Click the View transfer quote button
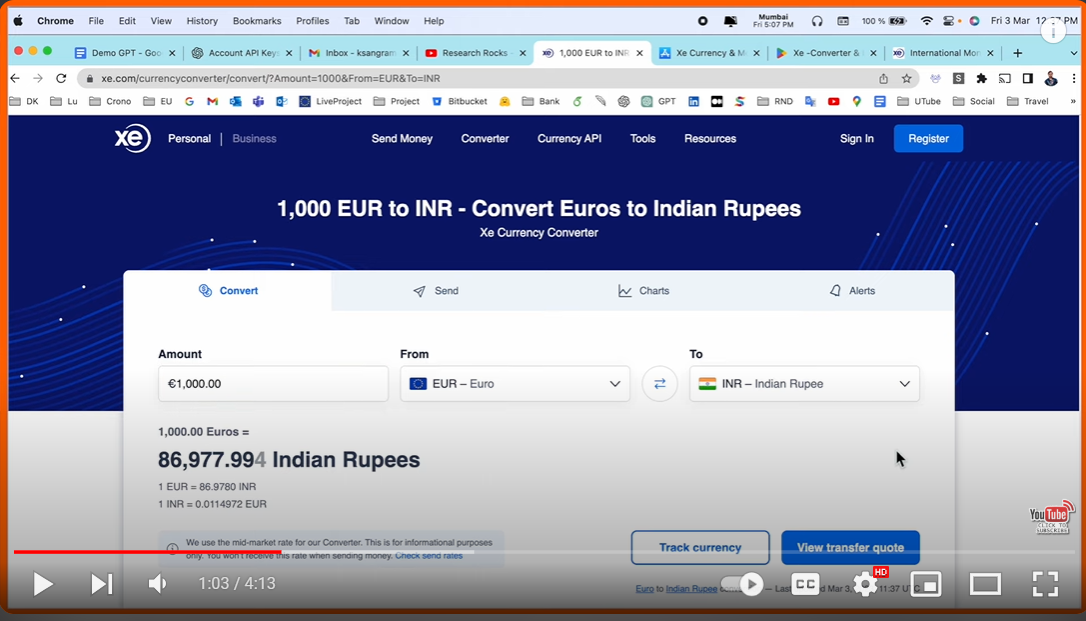This screenshot has width=1086, height=621. [x=850, y=547]
